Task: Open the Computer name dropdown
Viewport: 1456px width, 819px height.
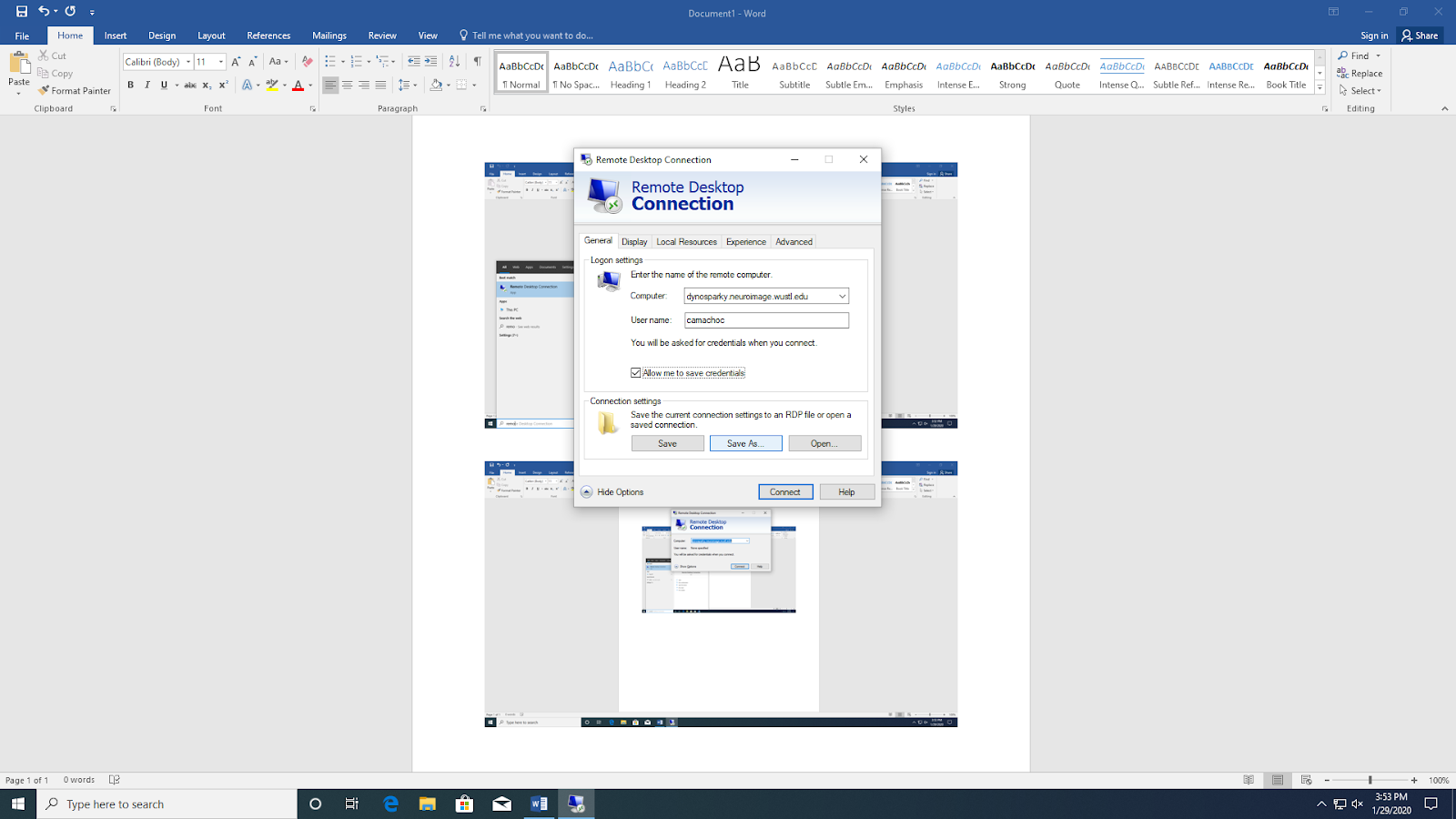Action: (x=842, y=296)
